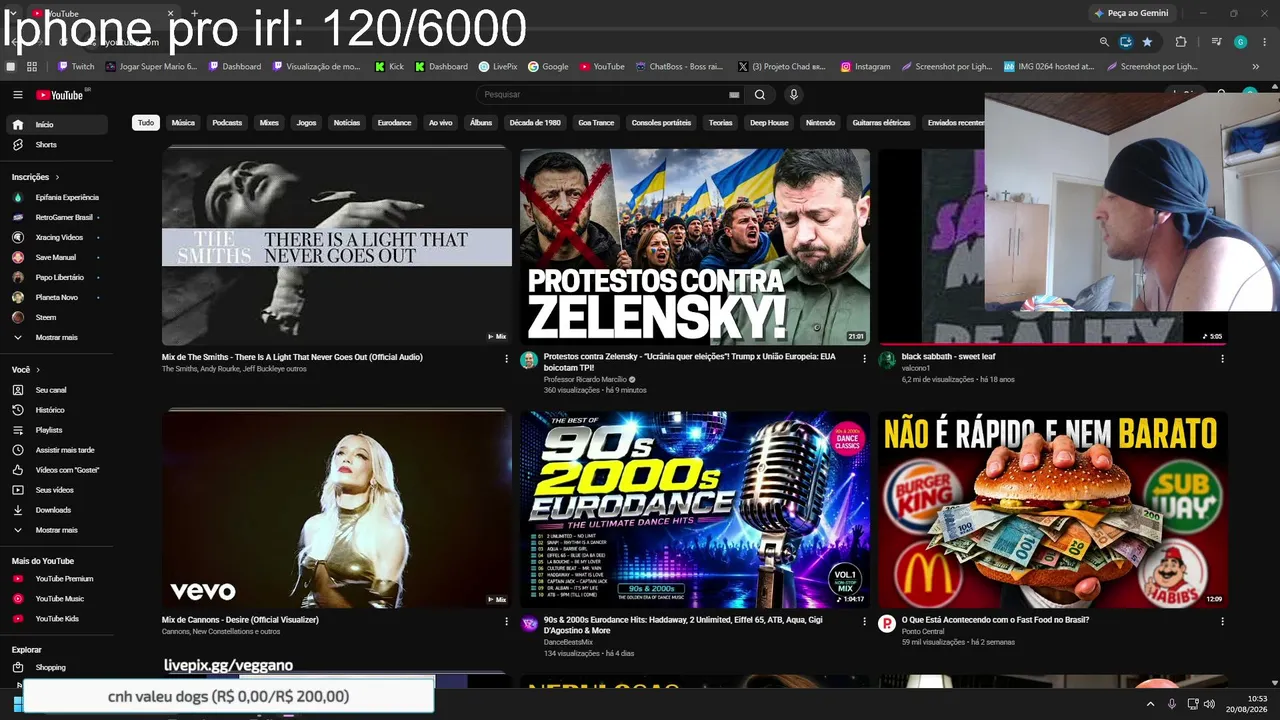Select the Eurodance filter chip
1280x720 pixels.
coord(394,123)
